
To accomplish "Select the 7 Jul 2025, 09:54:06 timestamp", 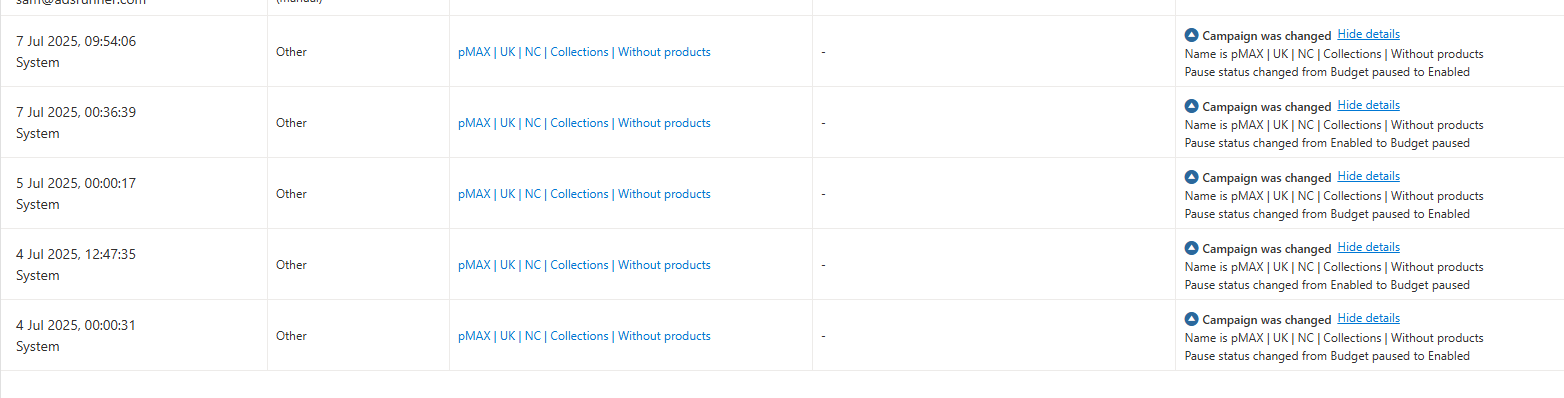I will click(x=76, y=41).
